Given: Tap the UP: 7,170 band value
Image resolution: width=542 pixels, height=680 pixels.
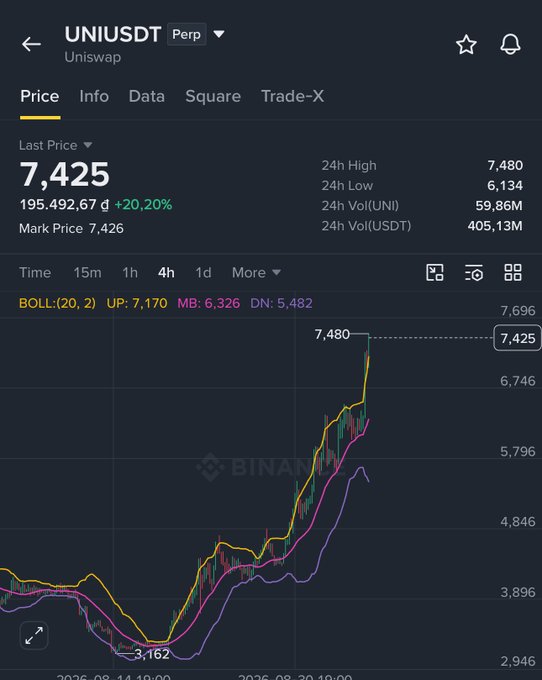Looking at the screenshot, I should coord(137,303).
